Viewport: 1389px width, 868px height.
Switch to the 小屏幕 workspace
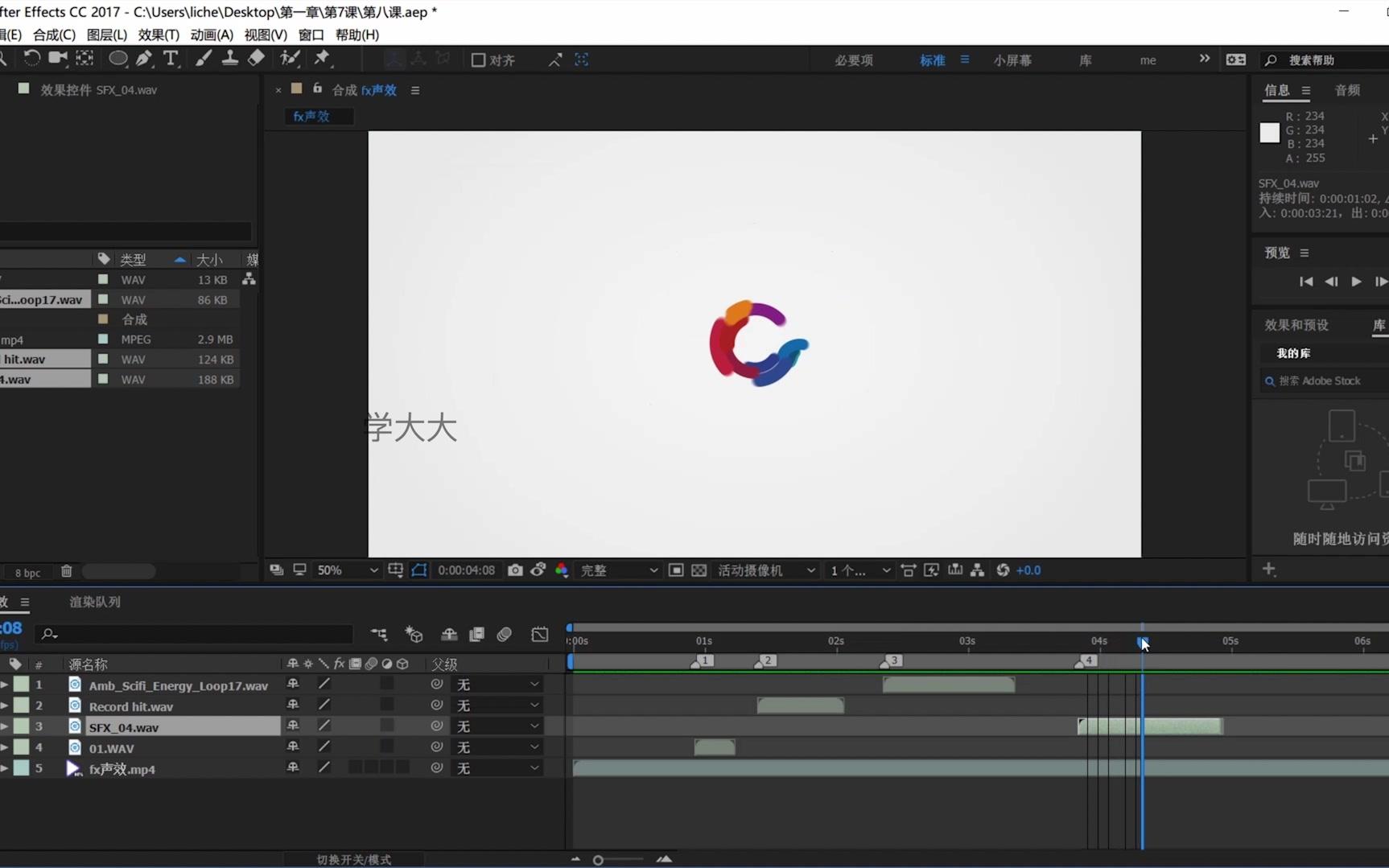[1012, 60]
